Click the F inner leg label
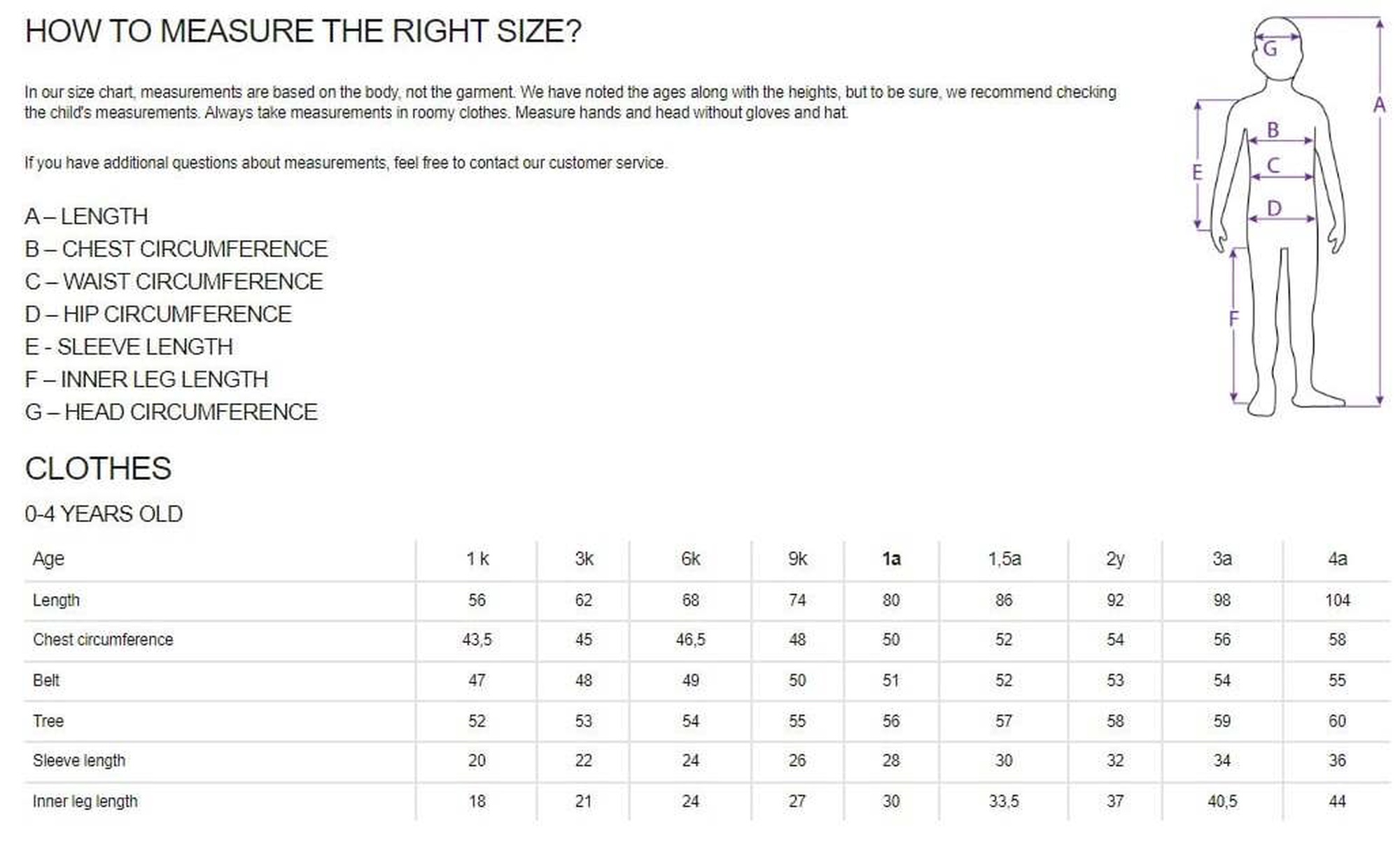 point(1233,319)
